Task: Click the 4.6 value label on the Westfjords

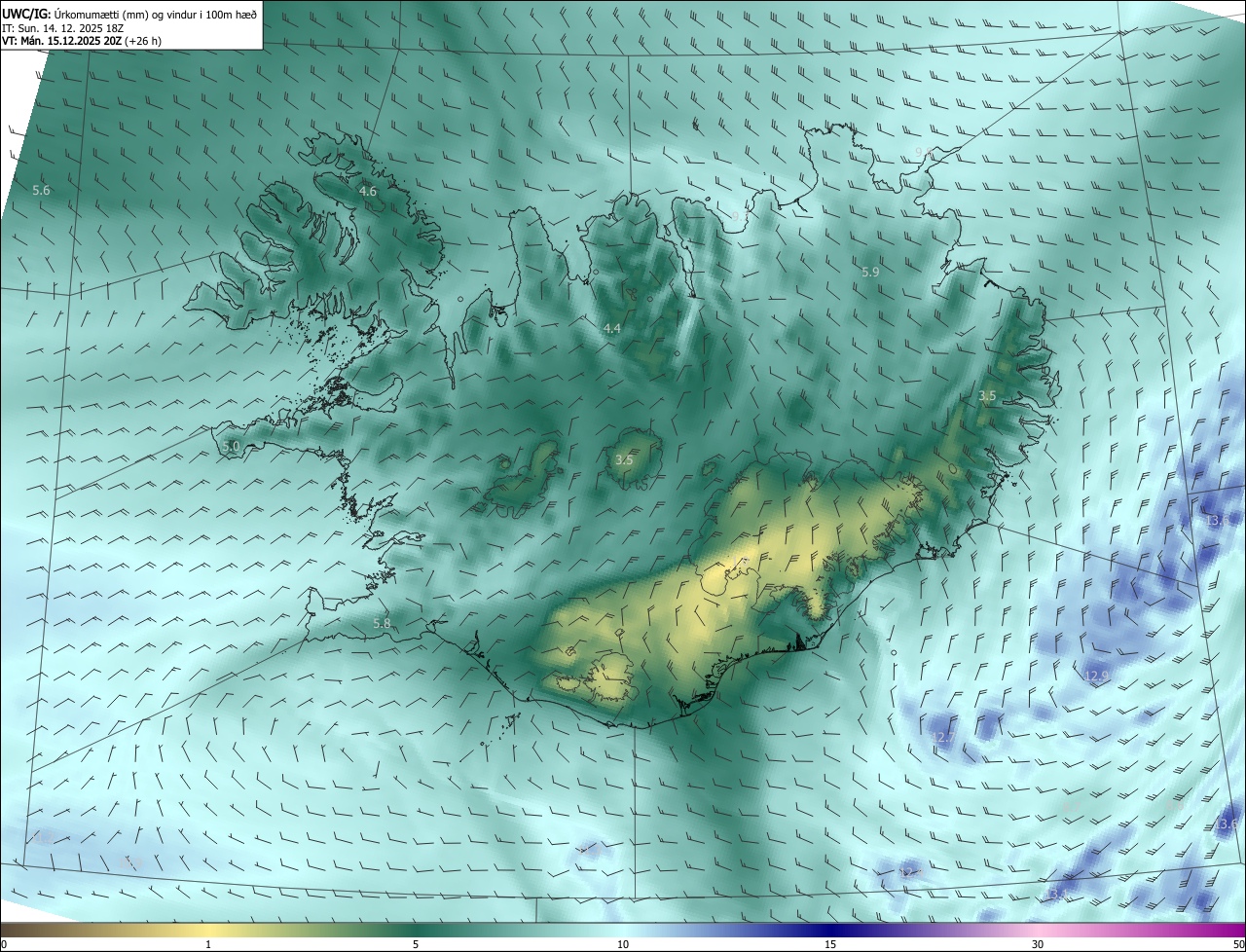Action: (368, 192)
